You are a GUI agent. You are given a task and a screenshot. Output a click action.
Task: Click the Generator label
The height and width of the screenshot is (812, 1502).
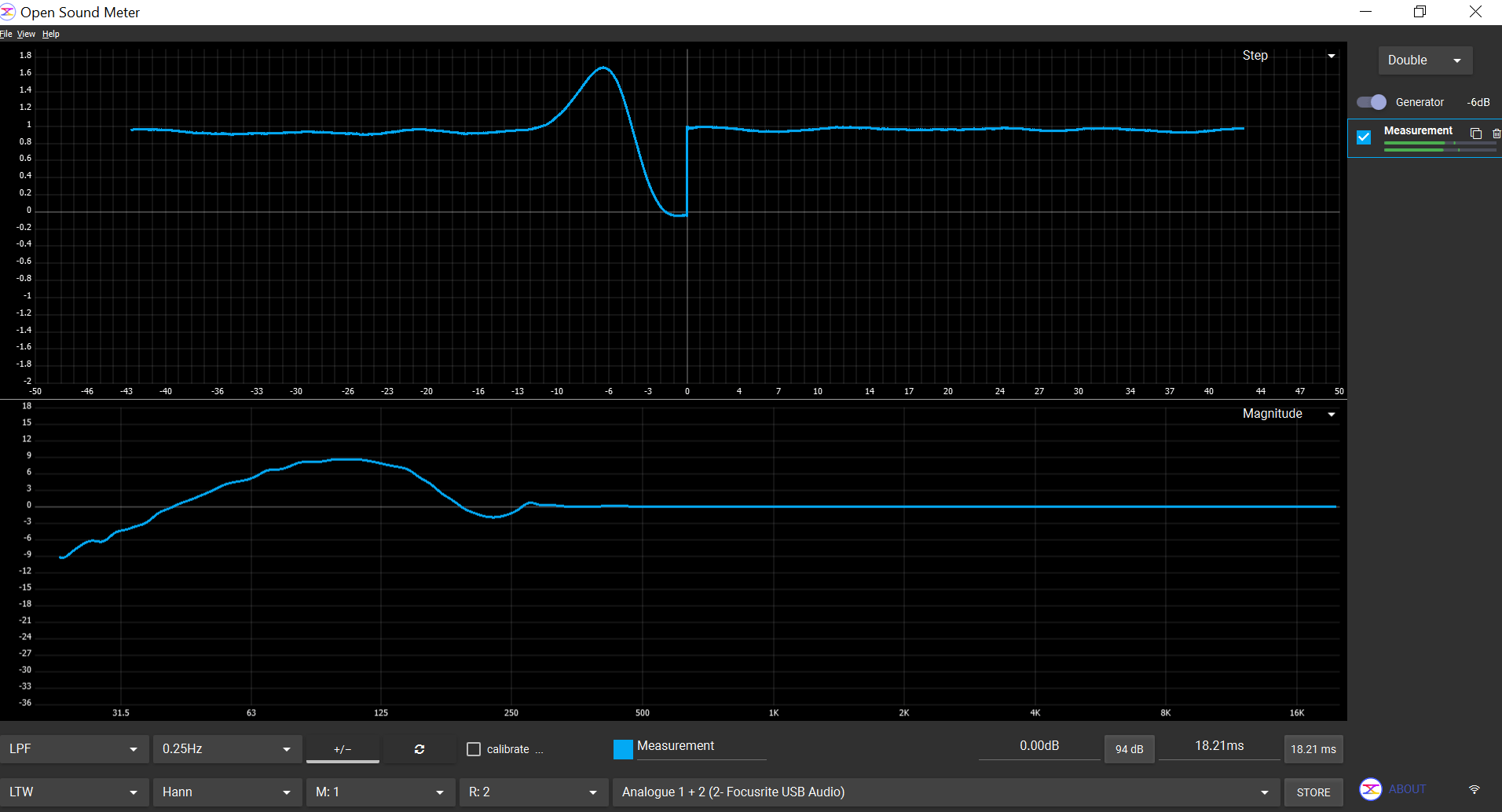click(1420, 102)
